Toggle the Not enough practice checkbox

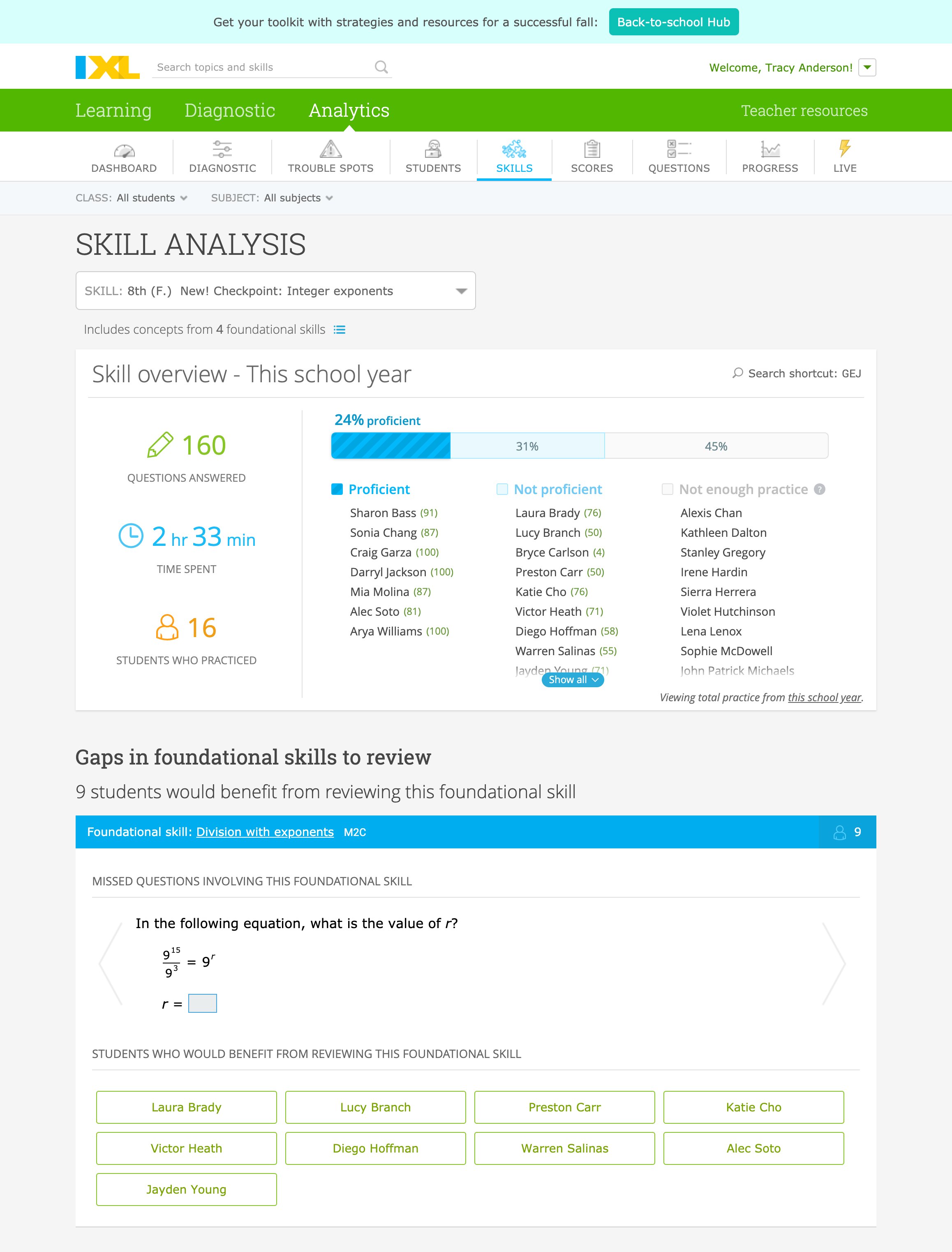point(667,488)
